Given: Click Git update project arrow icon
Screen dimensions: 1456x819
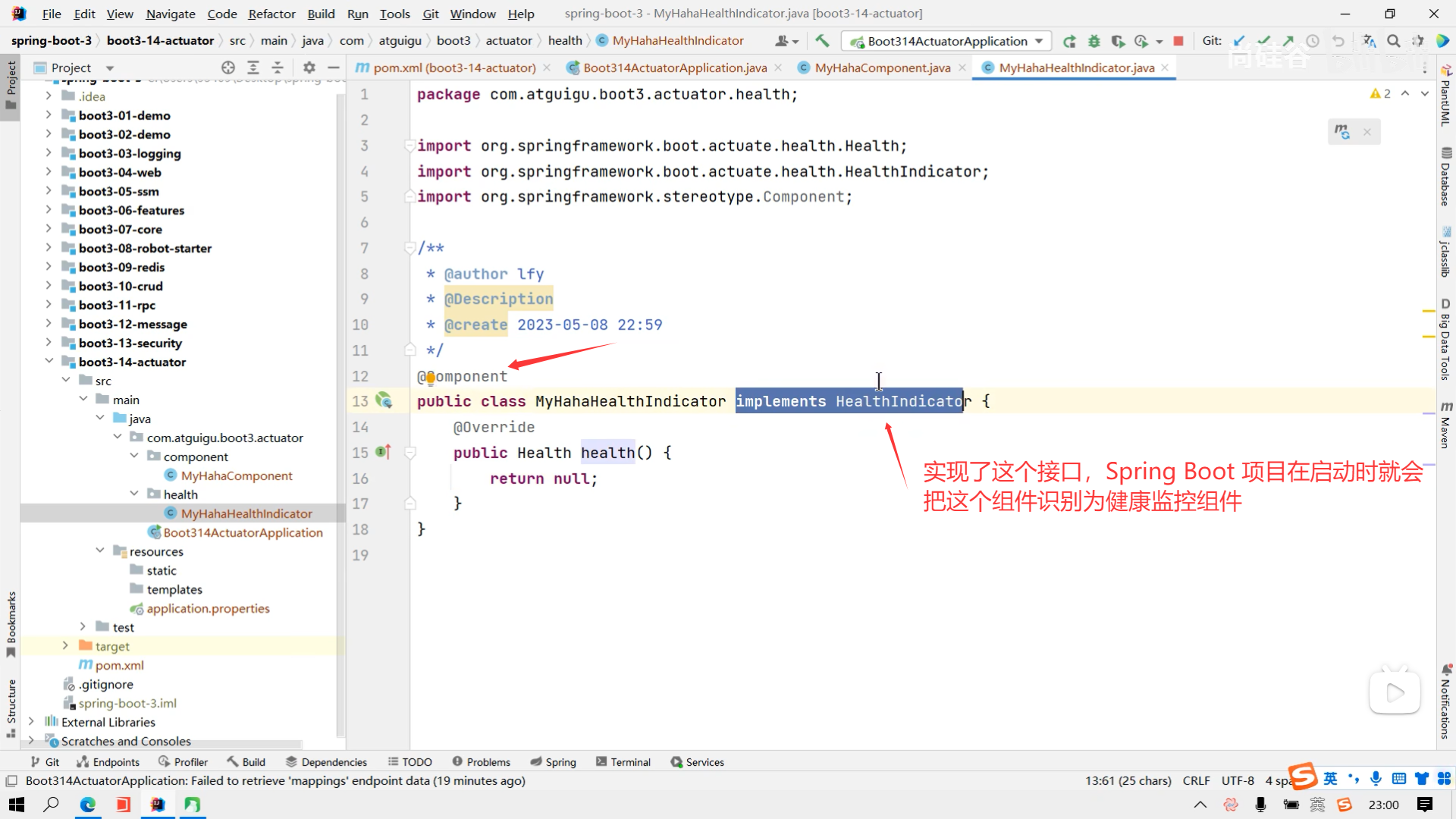Looking at the screenshot, I should (1239, 41).
